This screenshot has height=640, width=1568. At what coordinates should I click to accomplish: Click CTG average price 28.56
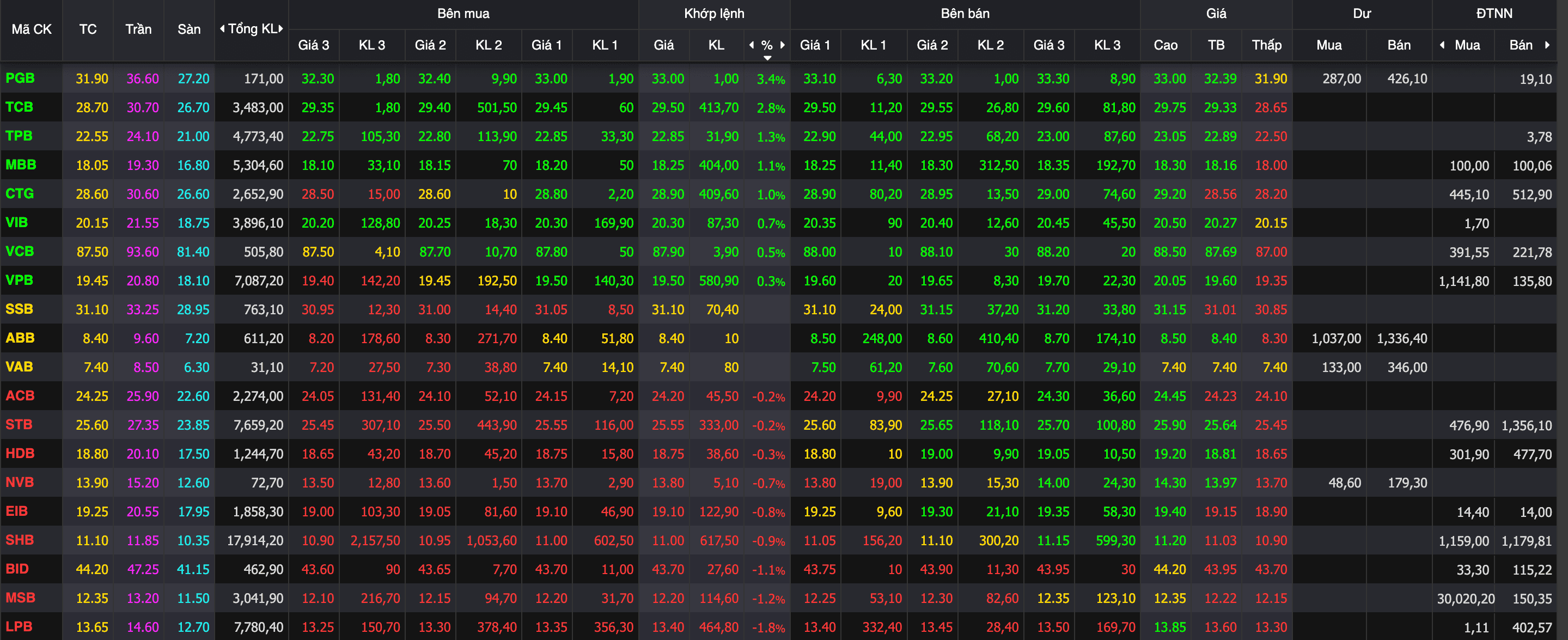point(1220,194)
